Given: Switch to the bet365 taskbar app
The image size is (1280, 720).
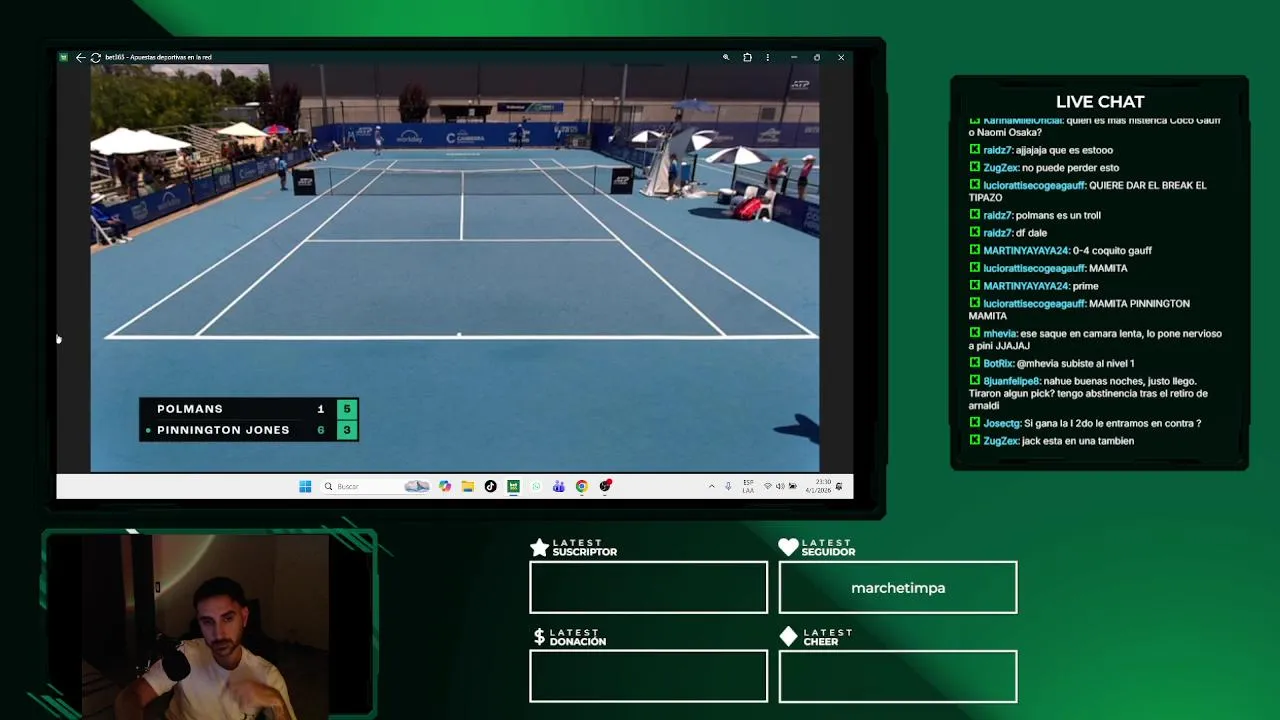Looking at the screenshot, I should (513, 486).
